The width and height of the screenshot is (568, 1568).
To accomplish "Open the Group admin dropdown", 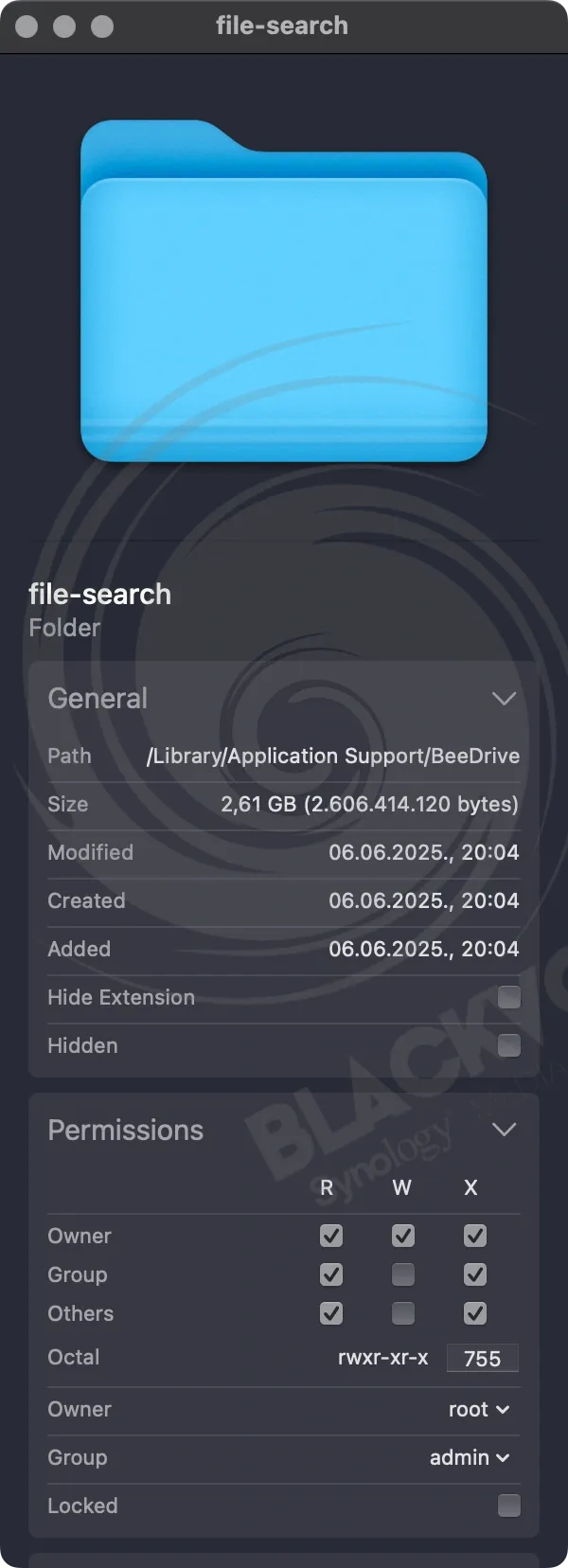I will click(470, 1457).
